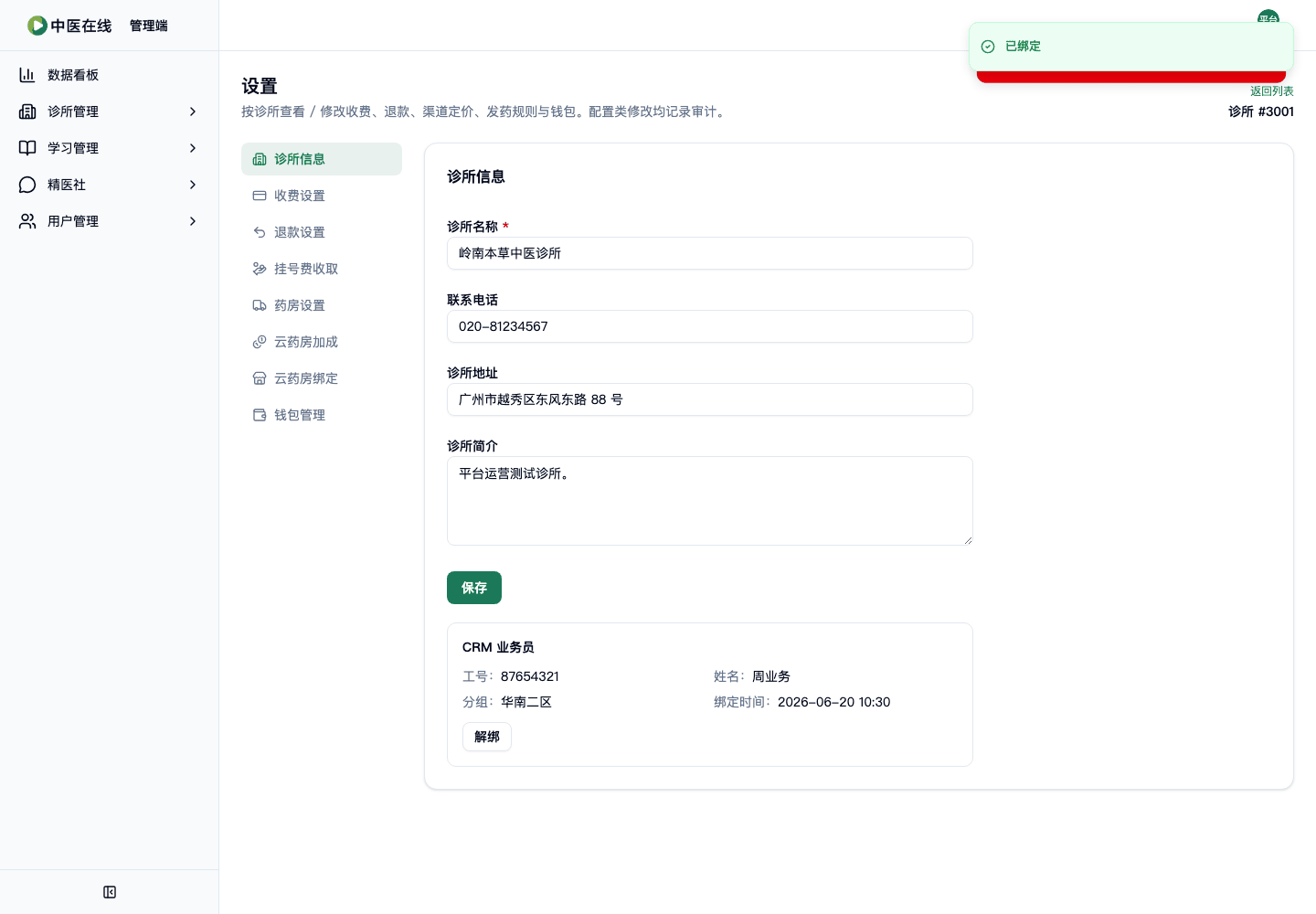
Task: Select the active 诊所信息 tab
Action: (x=322, y=159)
